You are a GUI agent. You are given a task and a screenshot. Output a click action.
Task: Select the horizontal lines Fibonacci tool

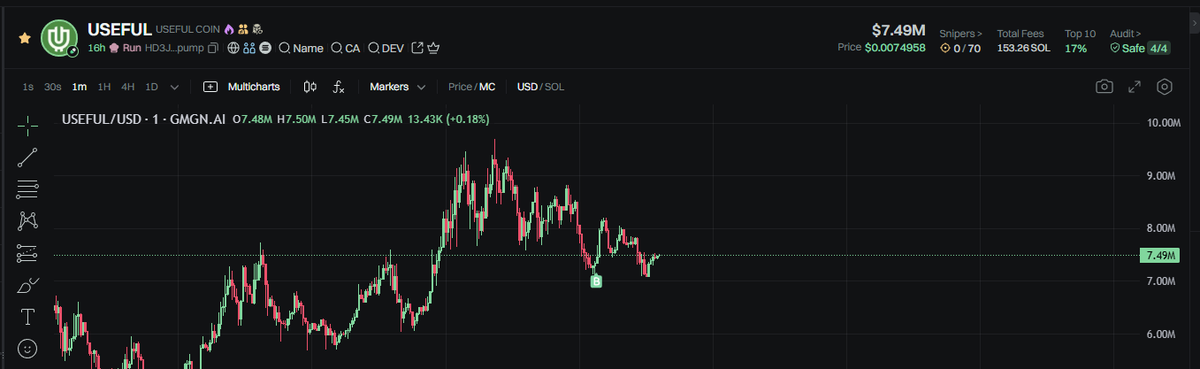point(28,188)
